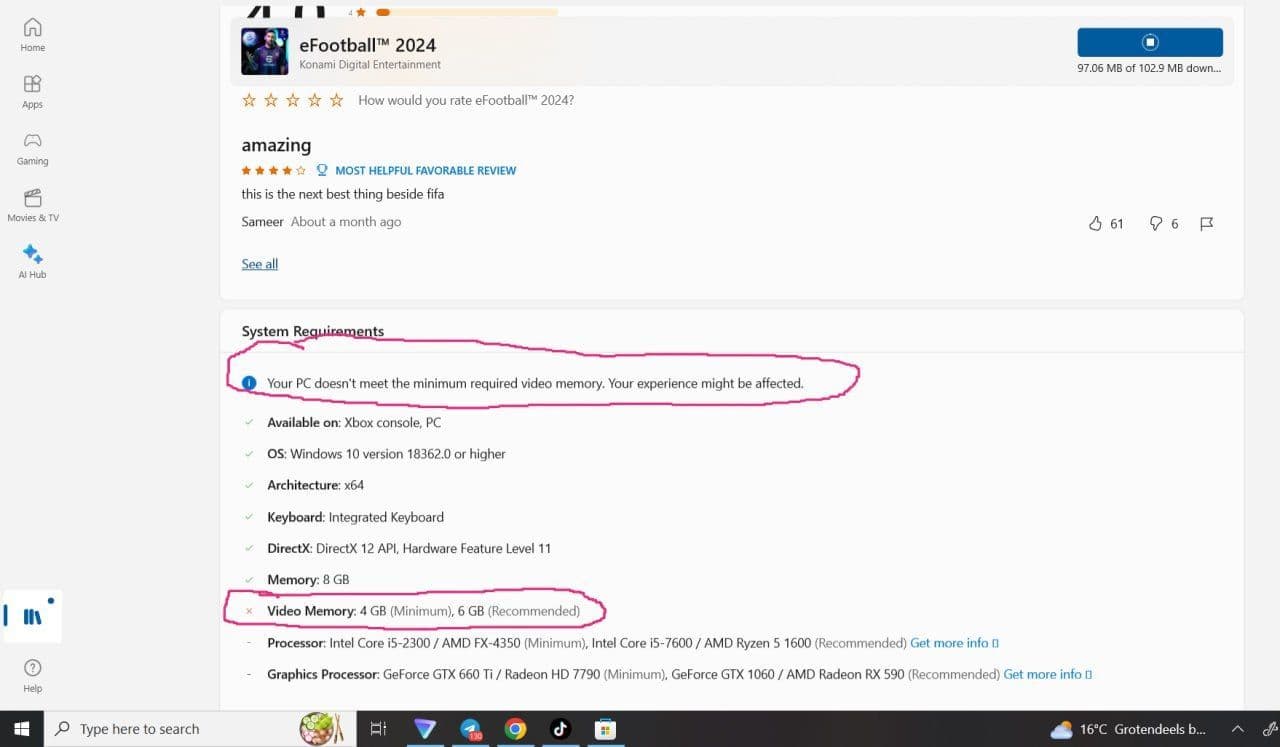Viewport: 1280px width, 747px height.
Task: Open the Library from sidebar
Action: point(33,616)
